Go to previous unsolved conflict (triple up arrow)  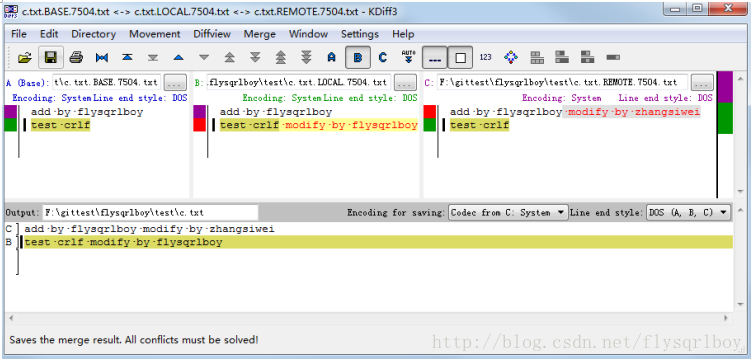pyautogui.click(x=280, y=58)
